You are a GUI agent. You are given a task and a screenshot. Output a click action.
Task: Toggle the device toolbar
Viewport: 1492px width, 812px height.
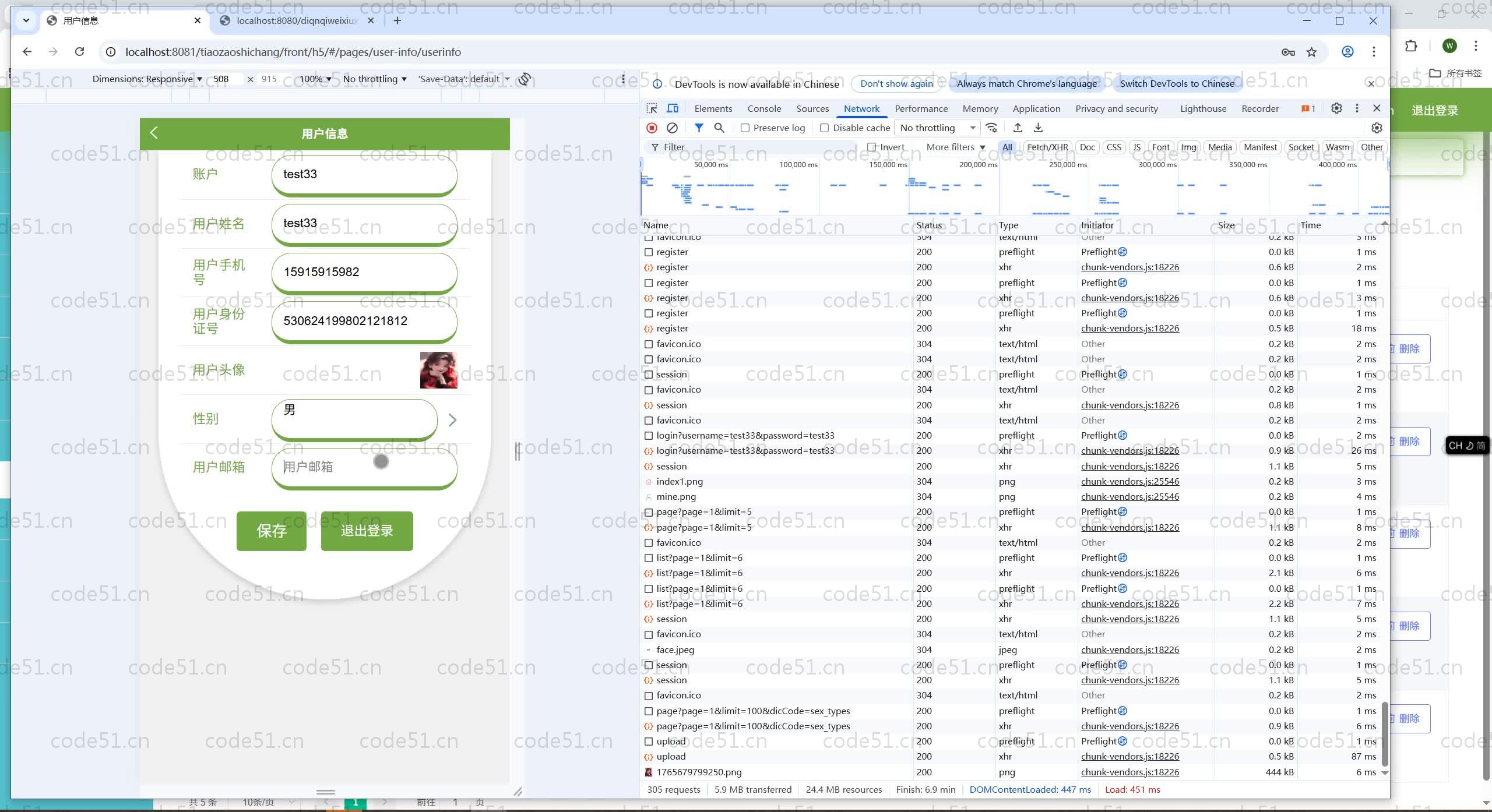pyautogui.click(x=672, y=108)
